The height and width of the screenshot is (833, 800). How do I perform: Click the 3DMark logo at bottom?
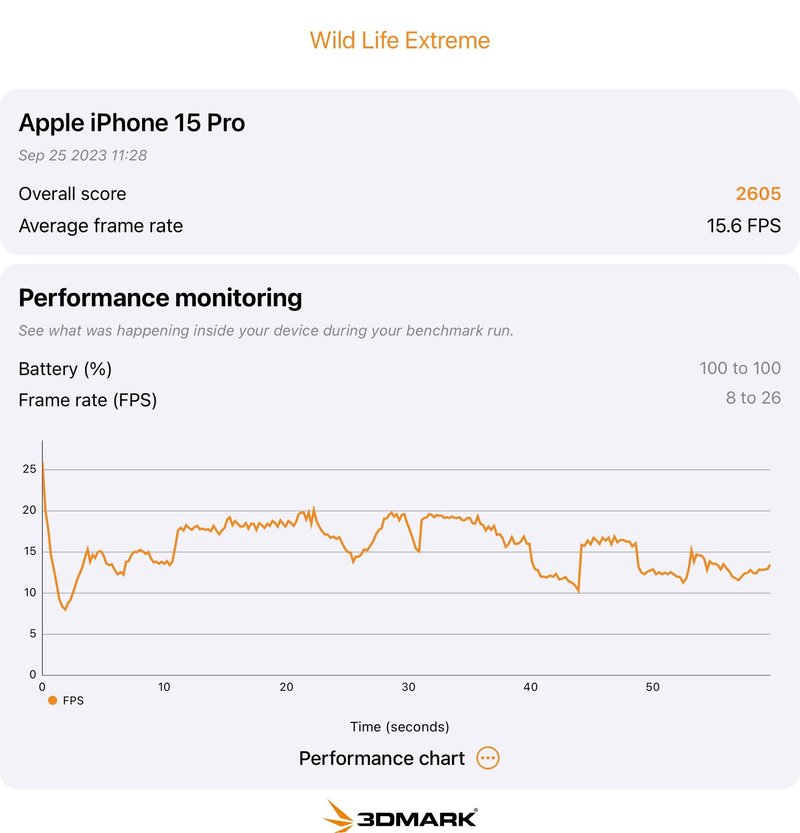(400, 816)
